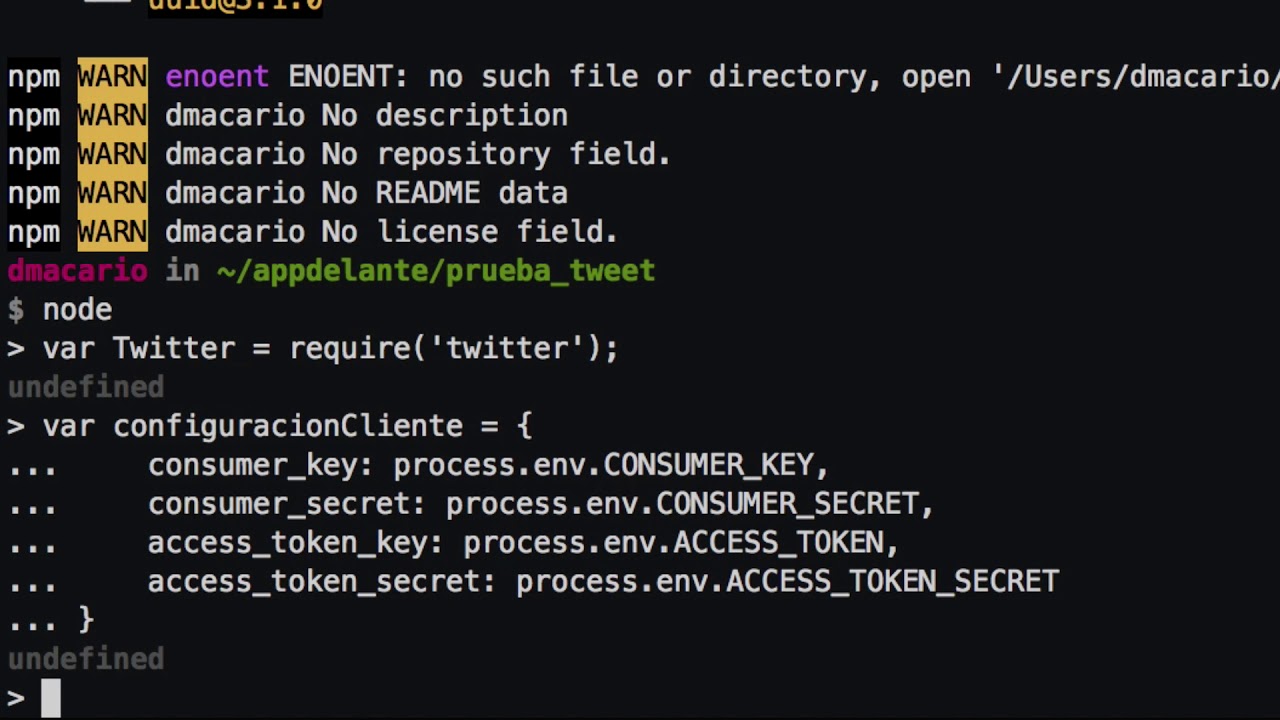
Task: Click the 'No repository field.' warning text
Action: [495, 154]
